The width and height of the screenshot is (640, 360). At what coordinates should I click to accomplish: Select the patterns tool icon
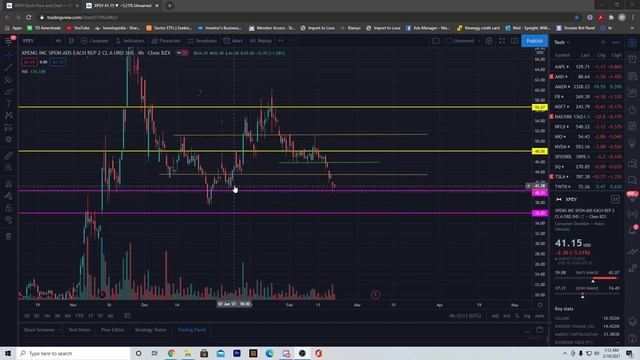pos(8,116)
